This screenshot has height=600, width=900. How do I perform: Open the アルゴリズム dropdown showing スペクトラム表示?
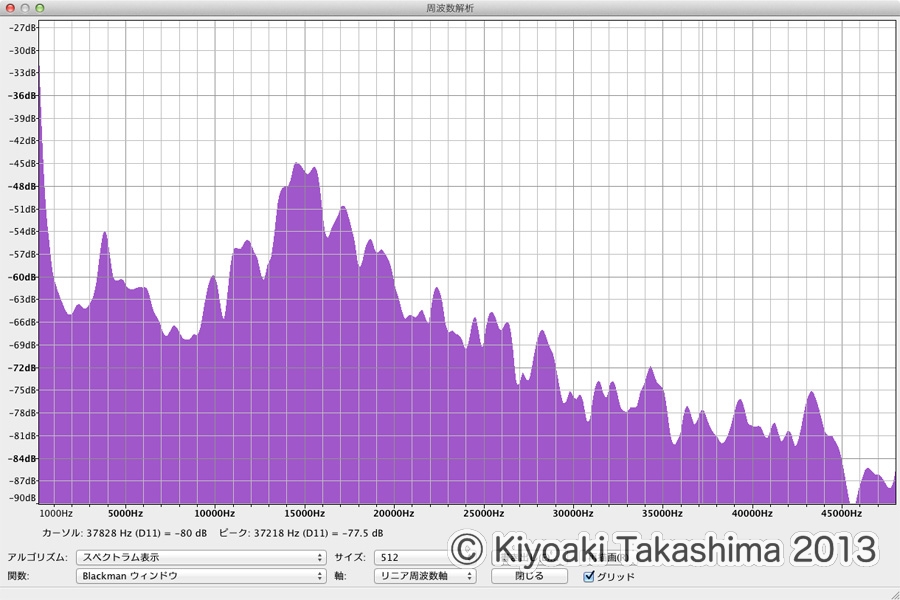pyautogui.click(x=201, y=558)
